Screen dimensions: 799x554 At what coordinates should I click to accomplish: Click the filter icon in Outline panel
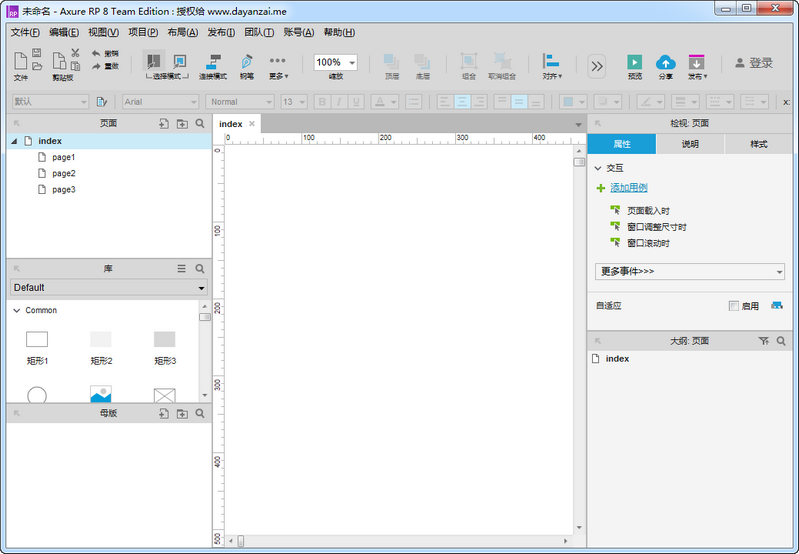tap(764, 341)
